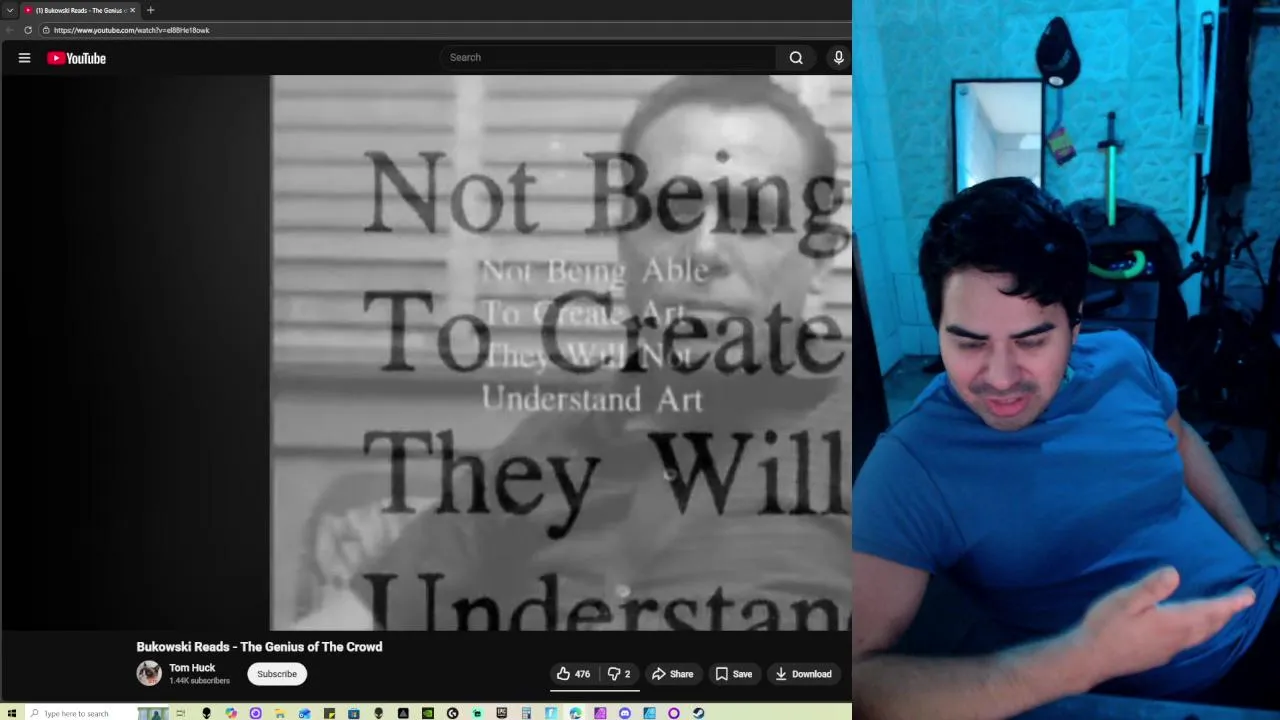Screen dimensions: 1280x720
Task: Open Steam from the taskbar
Action: [698, 713]
